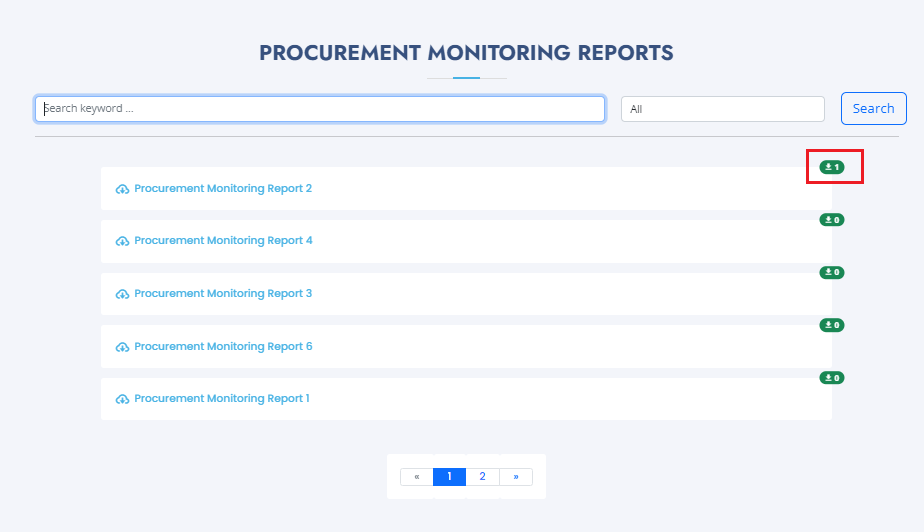Click the download cloud icon for Report 2
Screen dimensions: 924x532
click(122, 189)
